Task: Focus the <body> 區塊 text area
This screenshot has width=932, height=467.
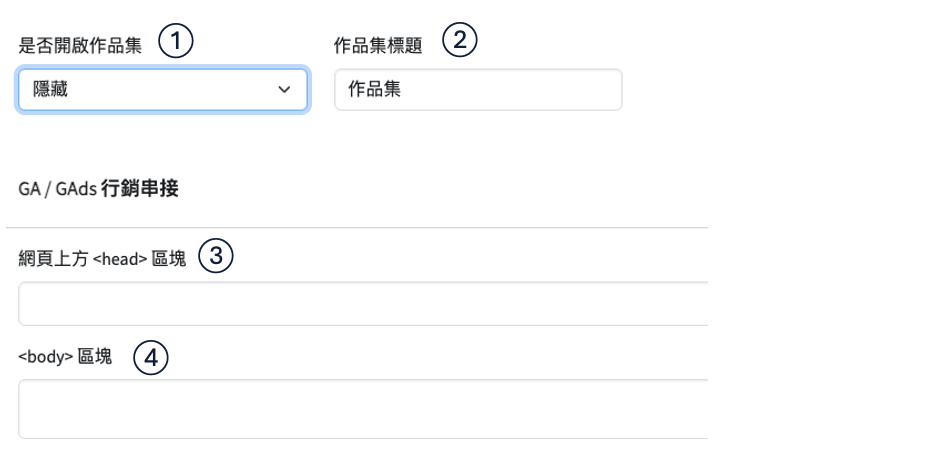Action: (x=364, y=408)
